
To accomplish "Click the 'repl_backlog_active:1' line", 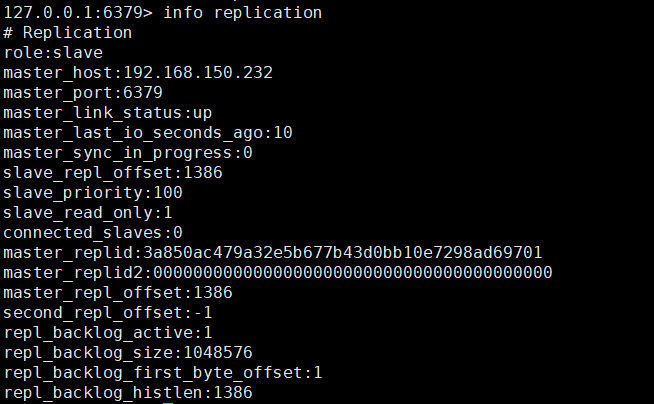I will pyautogui.click(x=107, y=333).
